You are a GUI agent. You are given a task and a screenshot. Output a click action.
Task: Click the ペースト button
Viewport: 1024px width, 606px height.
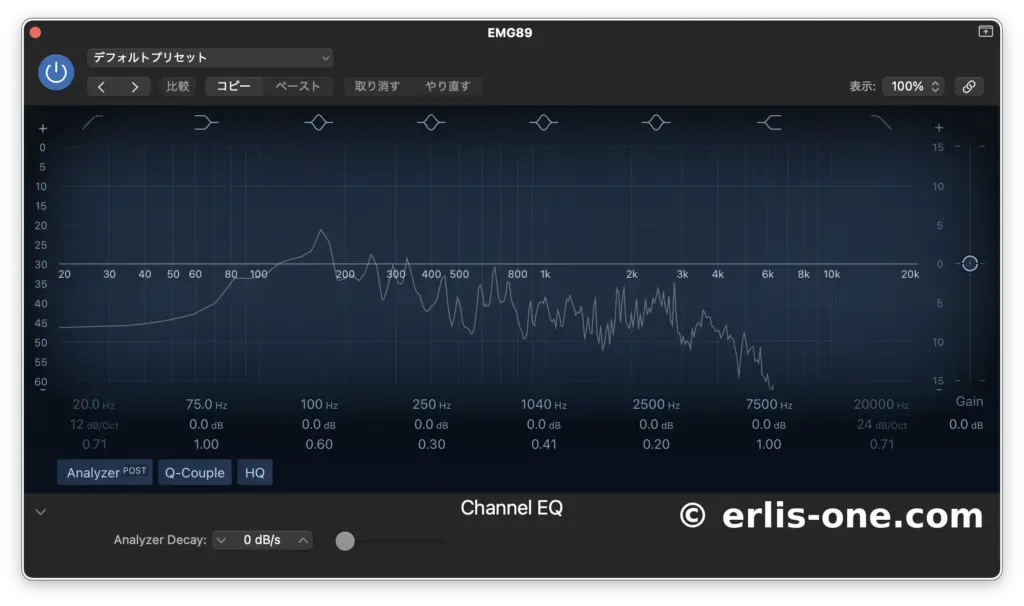[298, 86]
